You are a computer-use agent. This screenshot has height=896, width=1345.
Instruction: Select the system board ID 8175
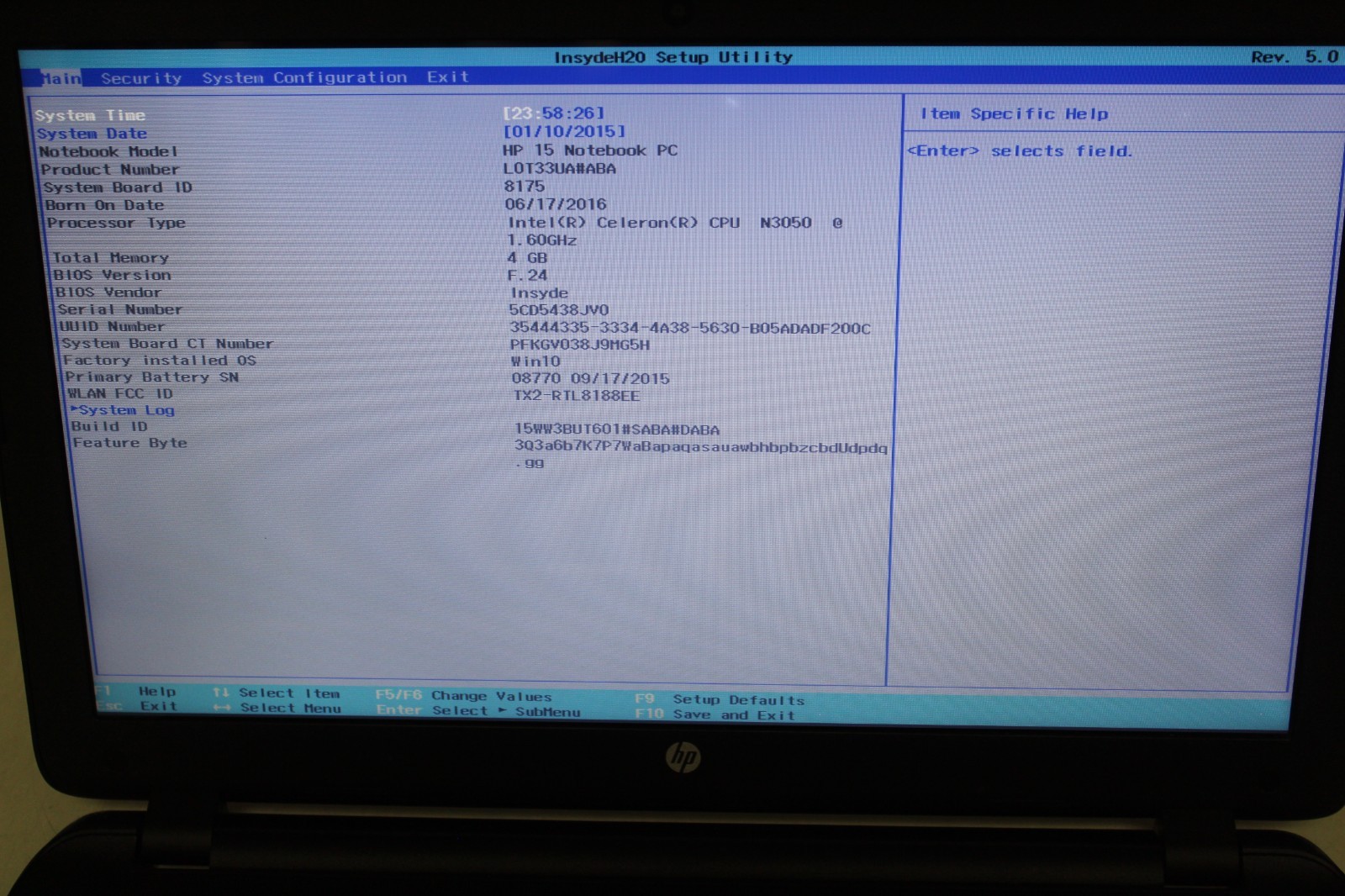point(525,186)
